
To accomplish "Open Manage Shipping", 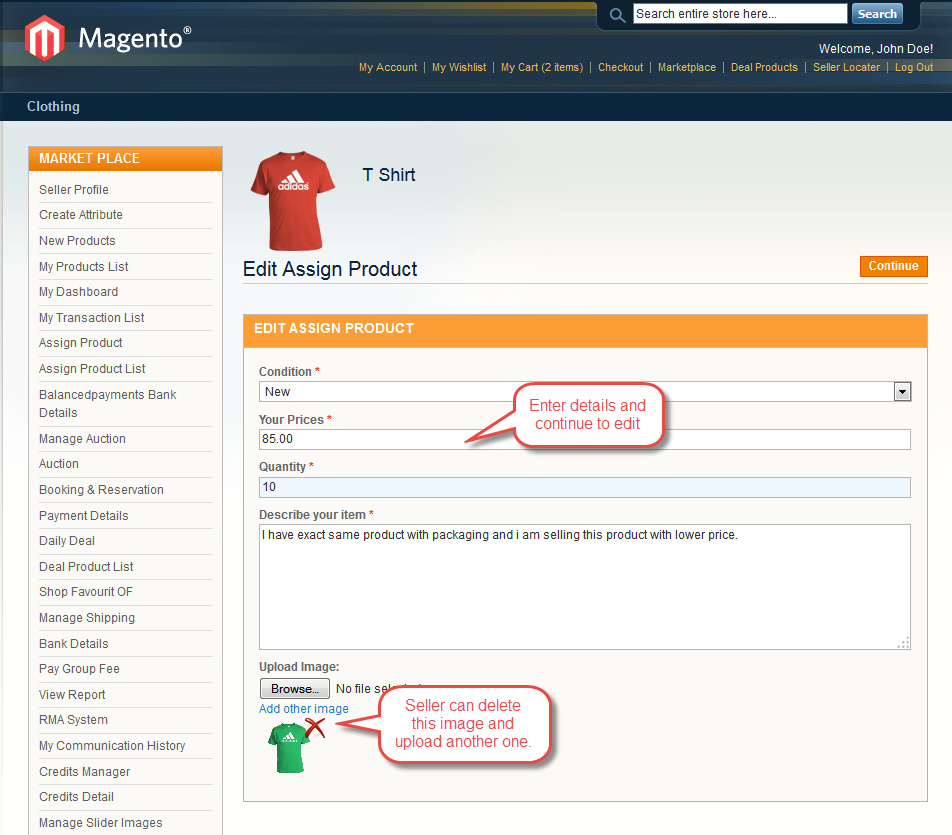I will 87,618.
